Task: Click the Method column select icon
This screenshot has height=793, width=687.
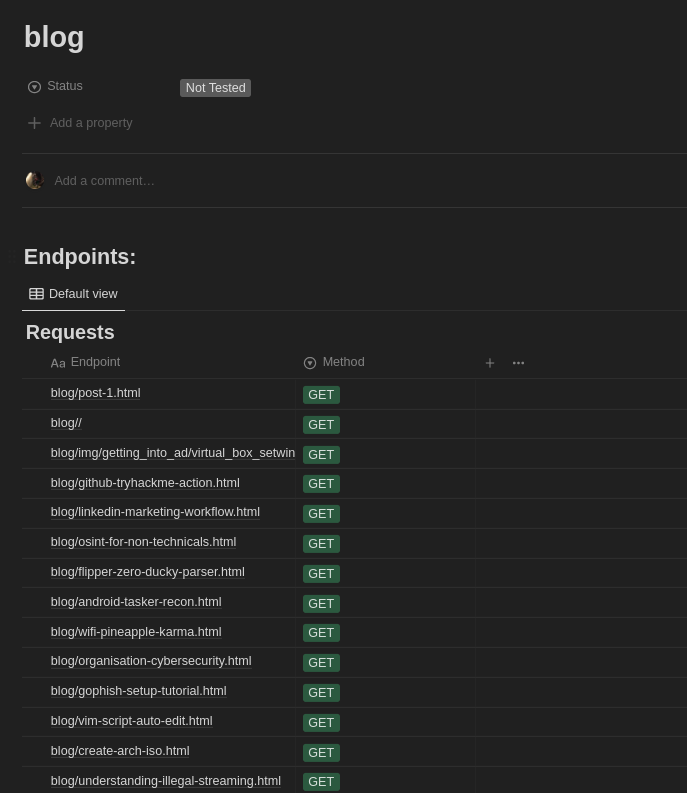Action: click(310, 363)
